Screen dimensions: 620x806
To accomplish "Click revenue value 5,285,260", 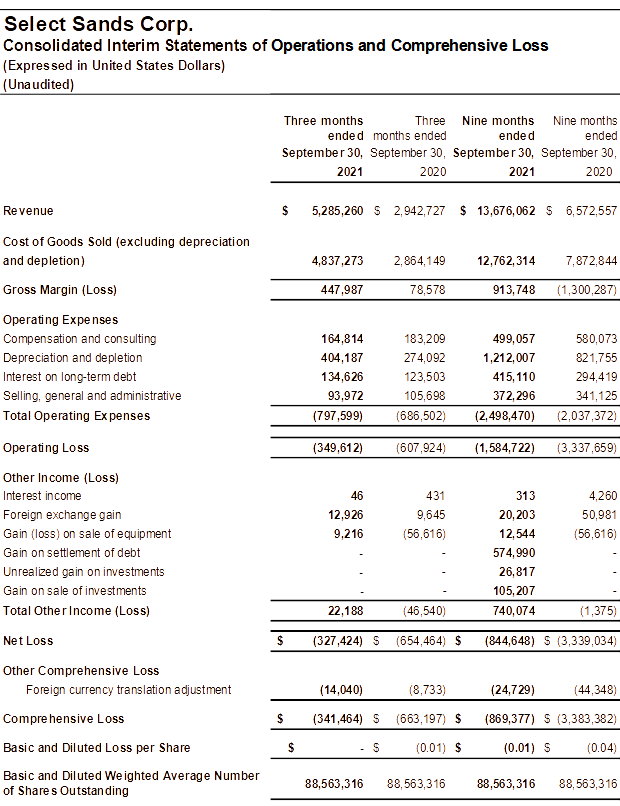I will tap(337, 211).
